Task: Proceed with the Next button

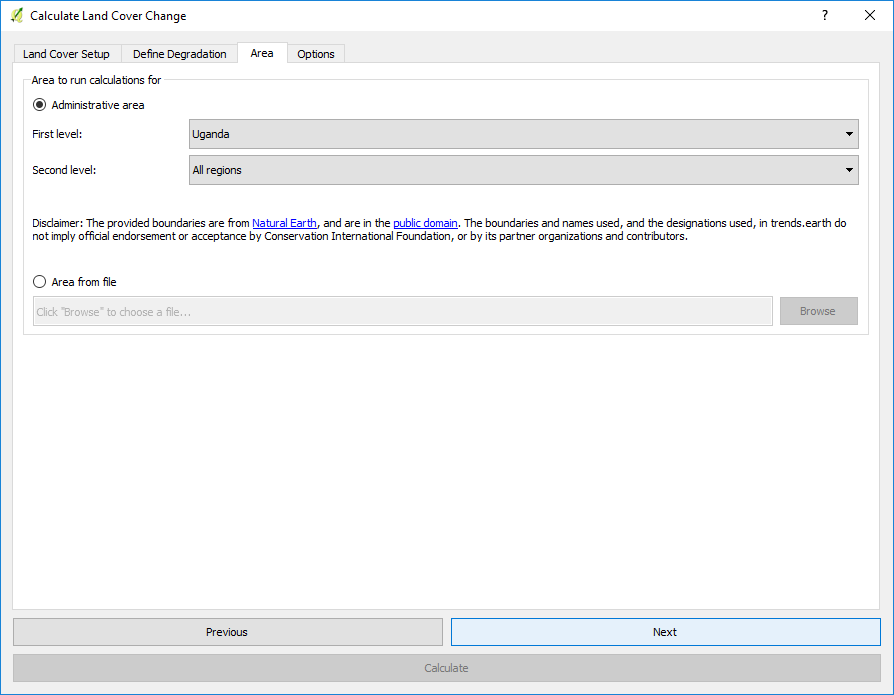Action: (x=665, y=632)
